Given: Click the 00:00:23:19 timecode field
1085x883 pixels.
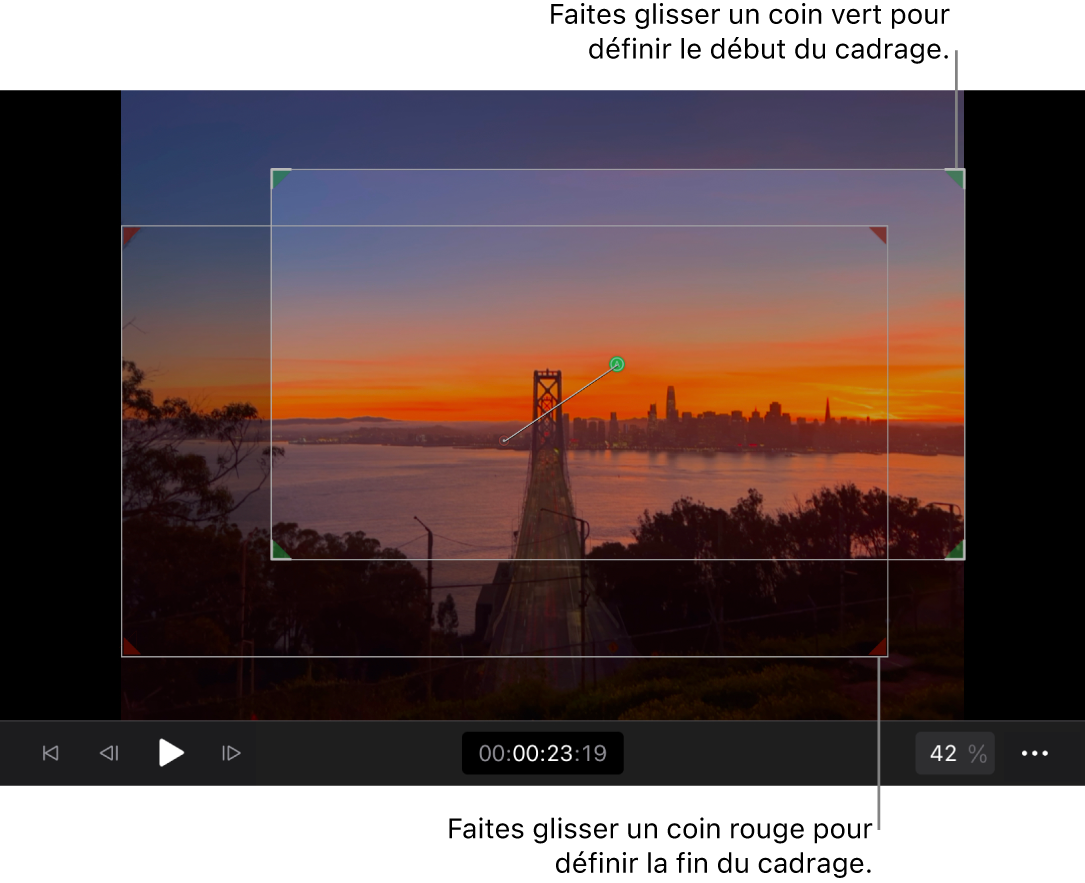Looking at the screenshot, I should [x=542, y=753].
